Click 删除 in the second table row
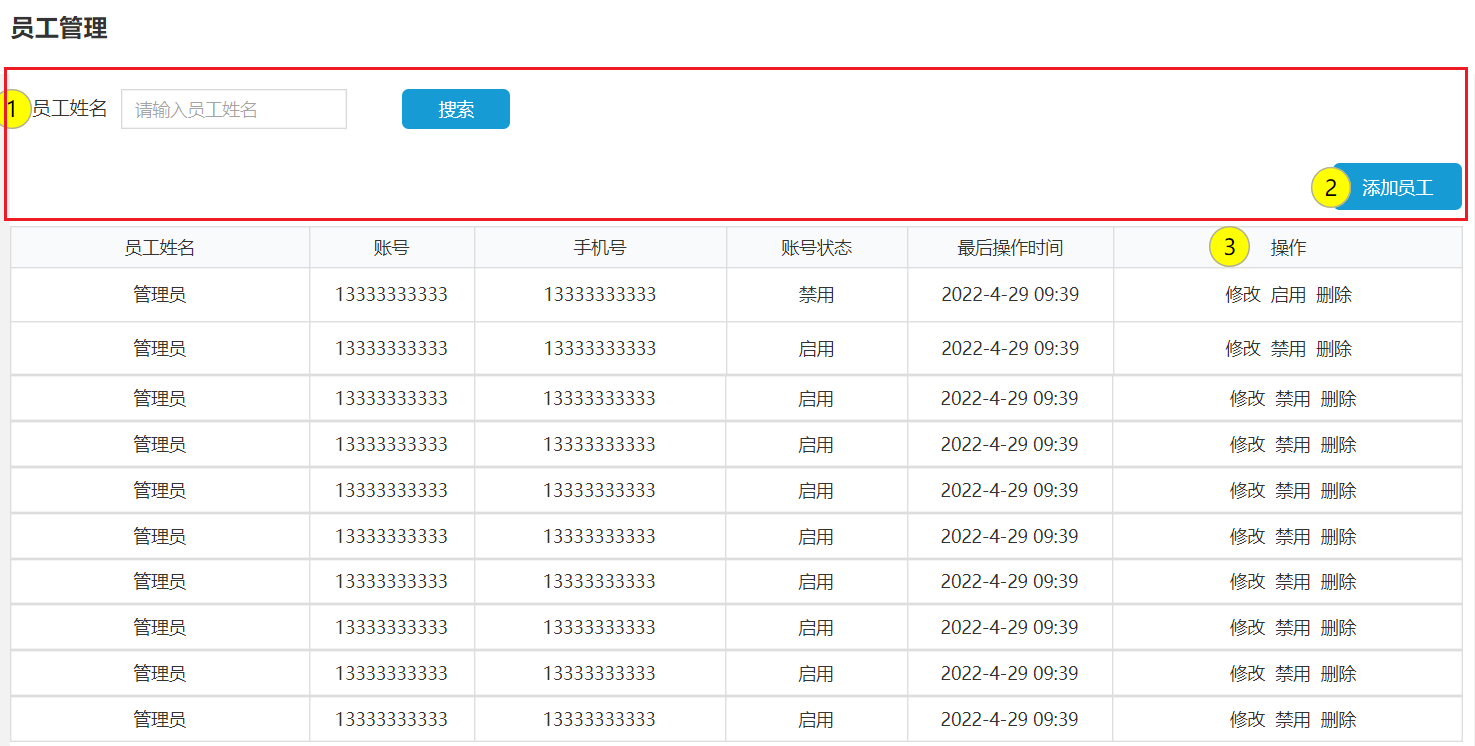The width and height of the screenshot is (1475, 746). point(1334,349)
